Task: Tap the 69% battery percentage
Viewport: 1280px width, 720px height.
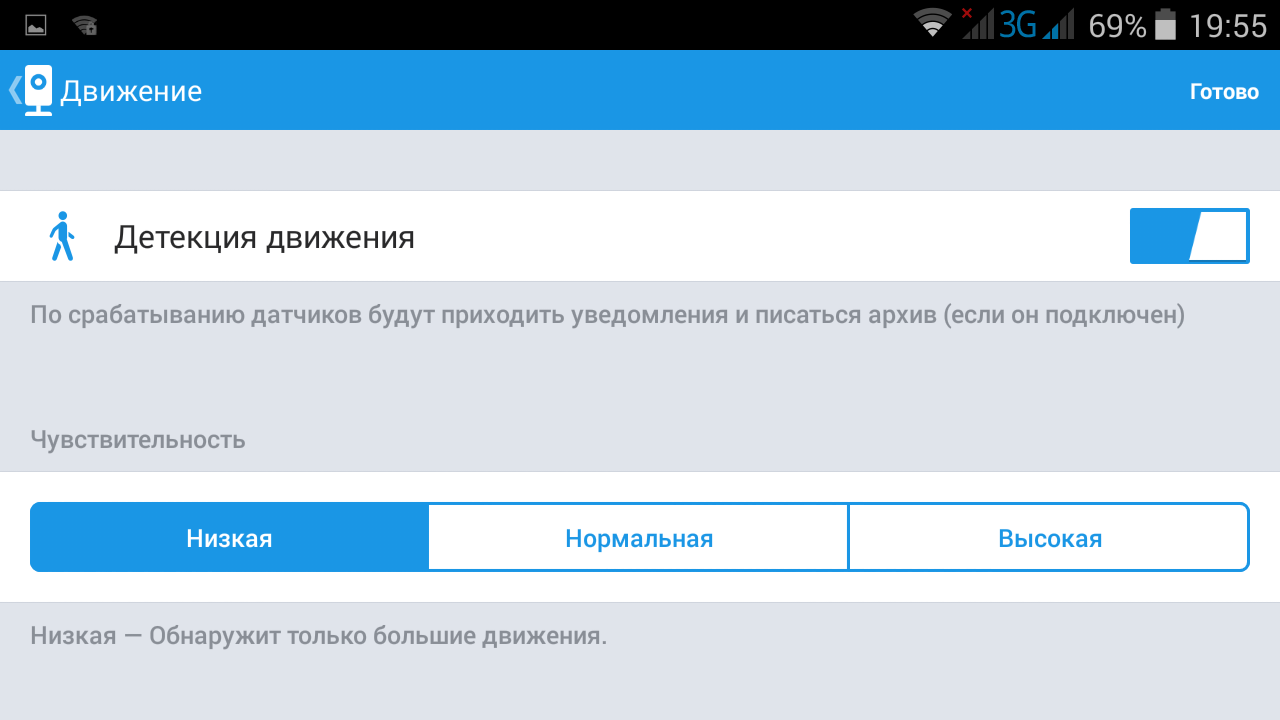Action: [1117, 25]
